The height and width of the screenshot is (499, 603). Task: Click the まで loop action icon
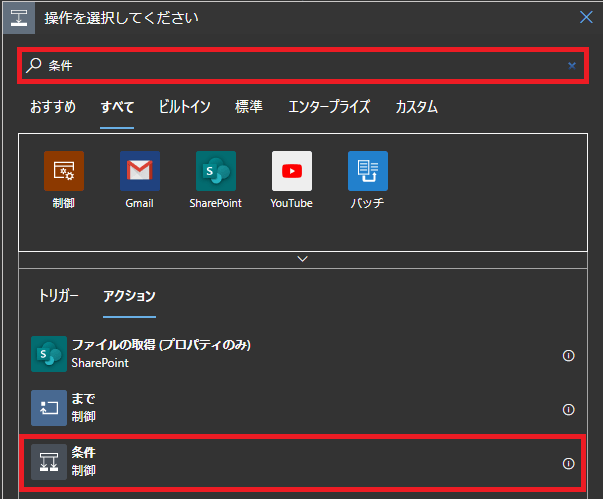pyautogui.click(x=49, y=408)
